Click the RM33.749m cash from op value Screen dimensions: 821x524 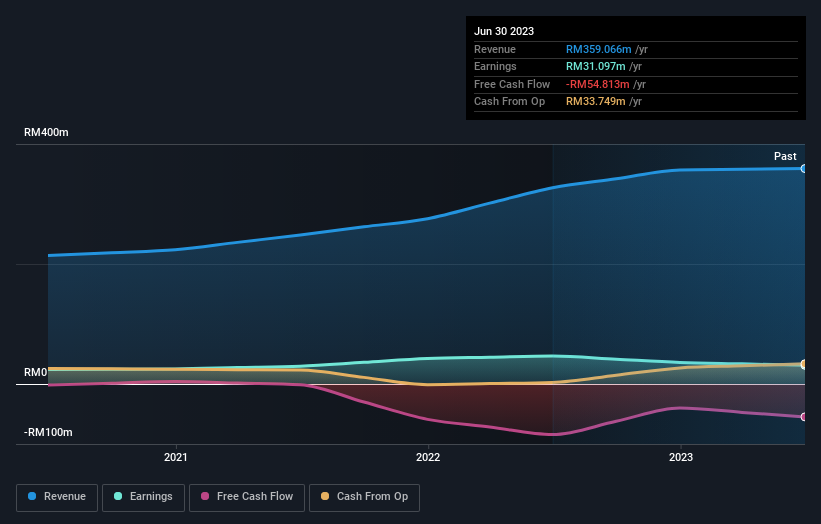tap(595, 102)
